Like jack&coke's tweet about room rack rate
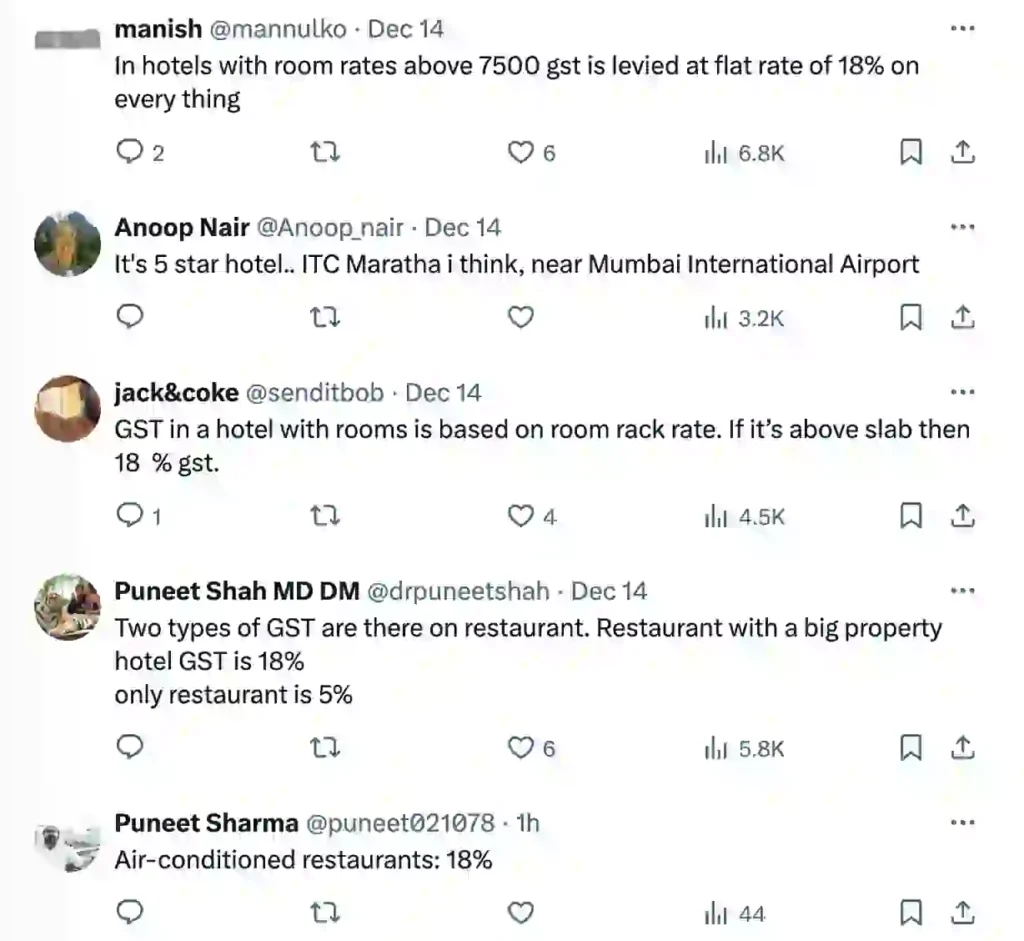The width and height of the screenshot is (1024, 941). (x=519, y=516)
